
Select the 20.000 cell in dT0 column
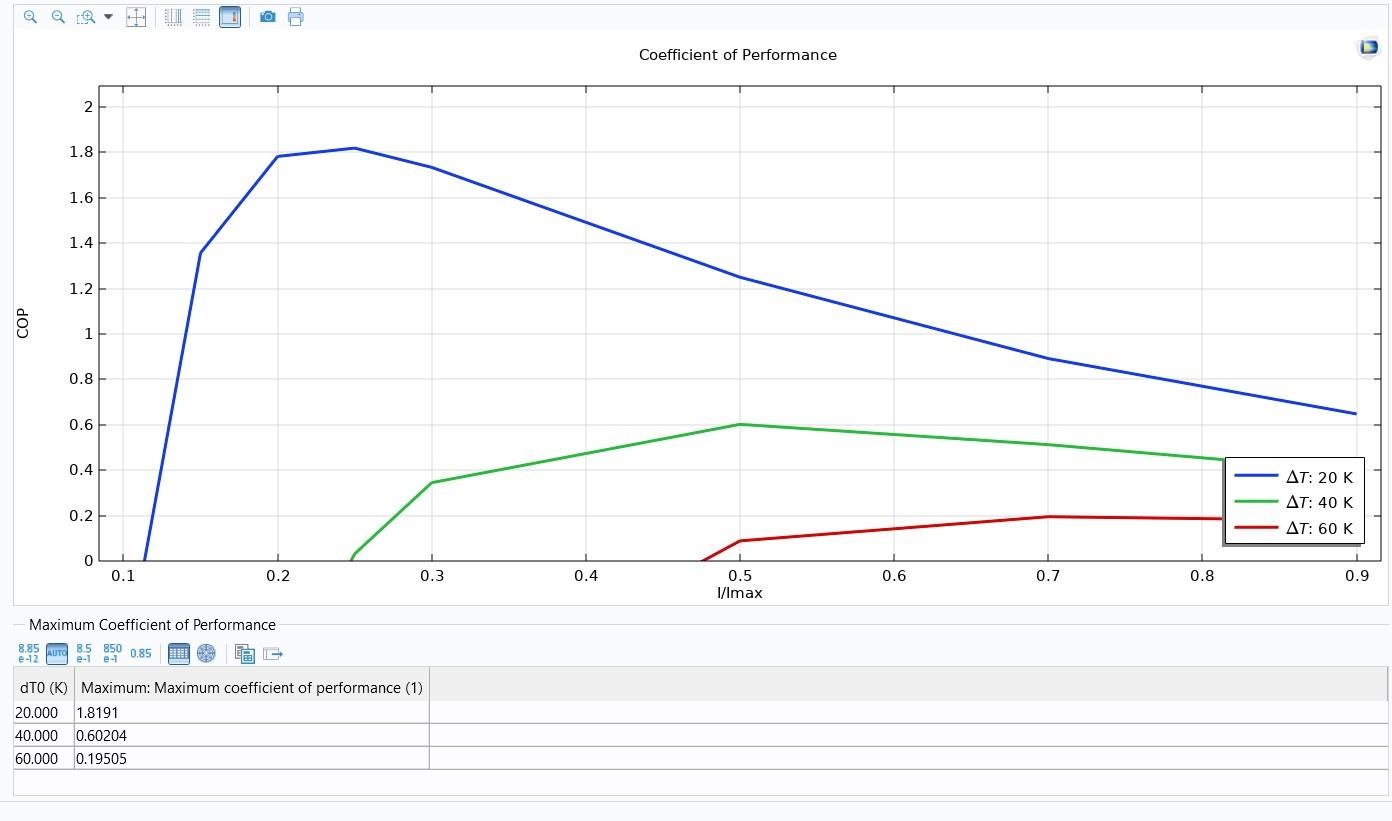[44, 712]
